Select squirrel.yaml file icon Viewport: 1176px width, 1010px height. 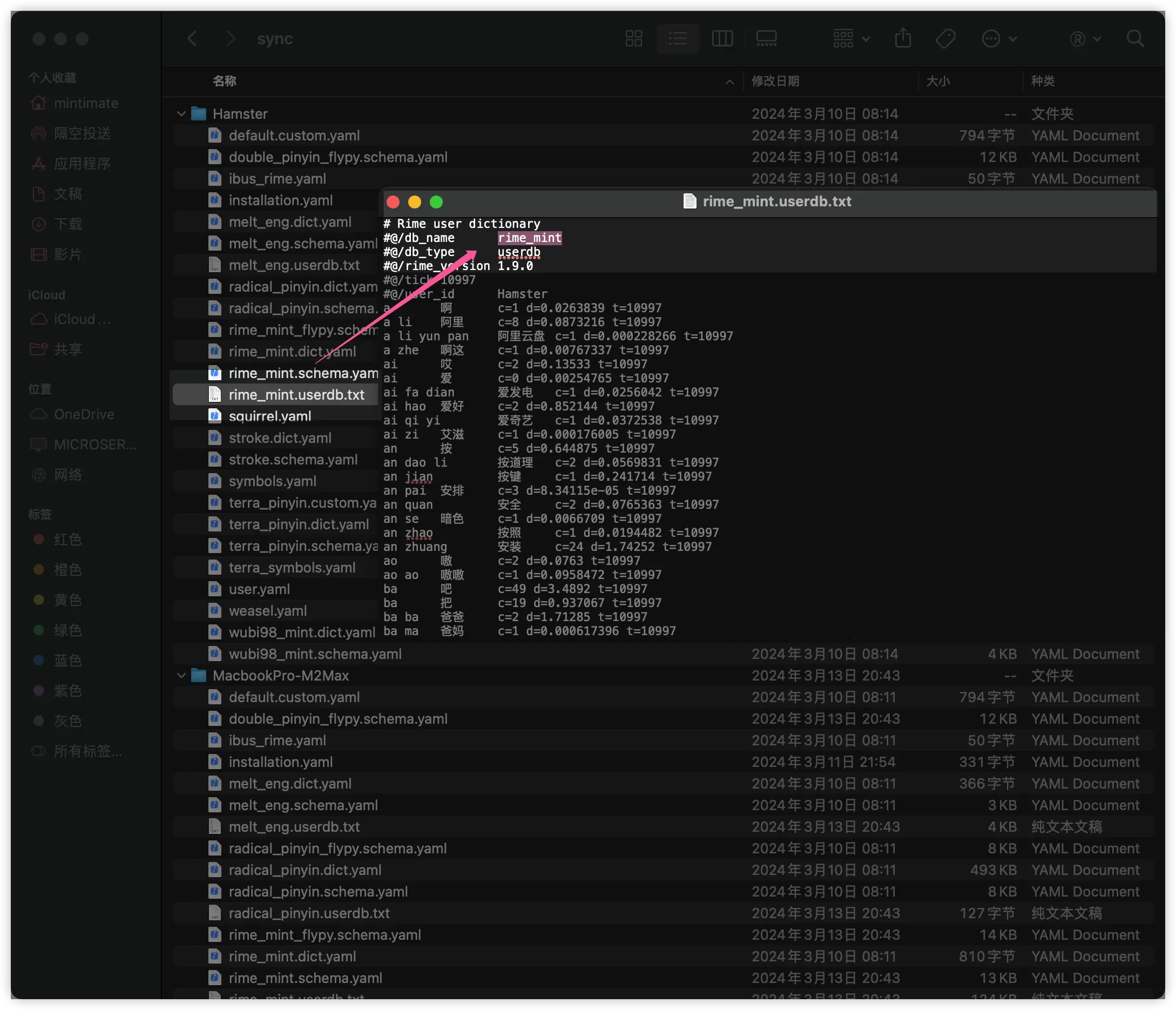point(214,415)
